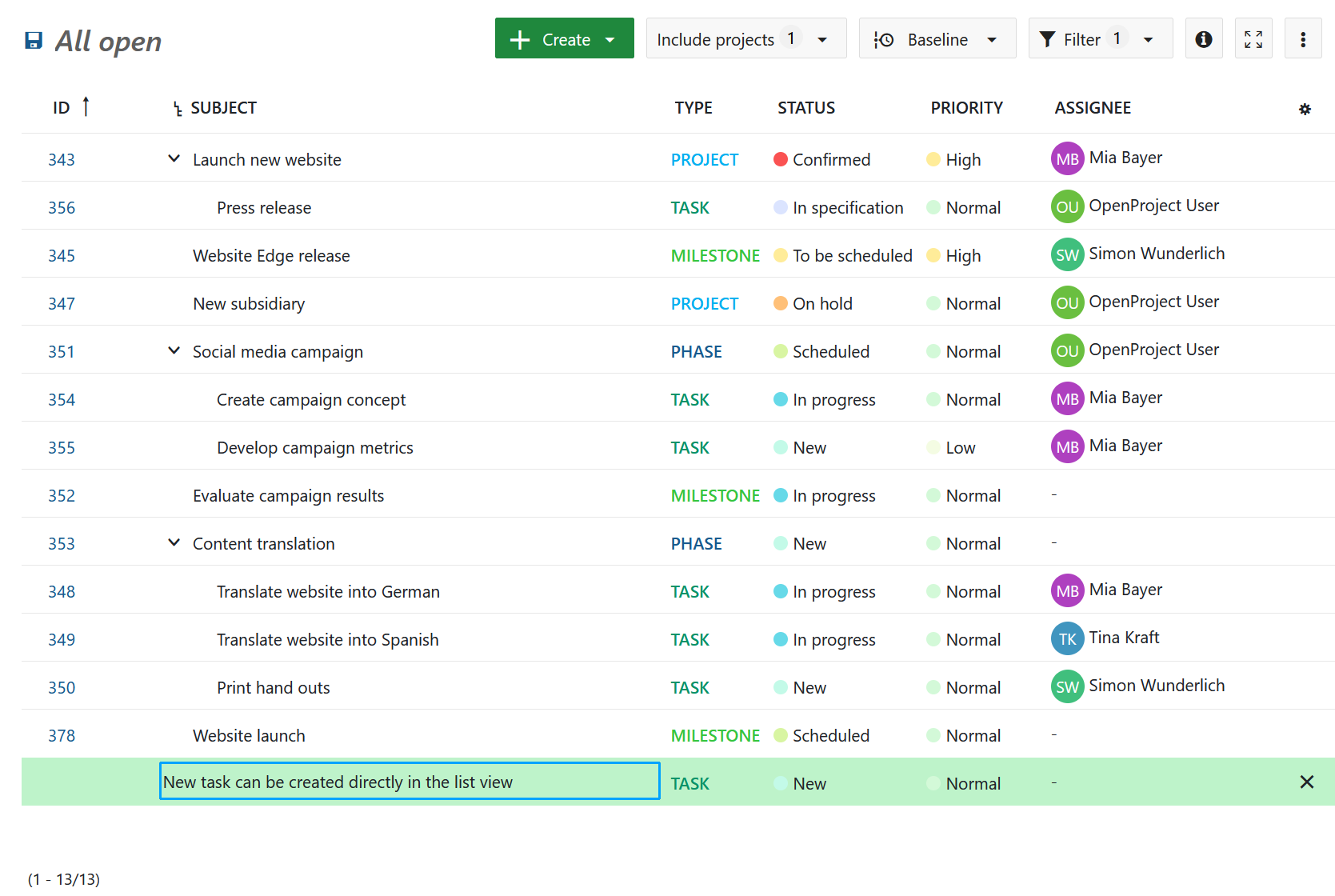Image resolution: width=1335 pixels, height=896 pixels.
Task: Click the ASSIGNEE column header
Action: (1093, 108)
